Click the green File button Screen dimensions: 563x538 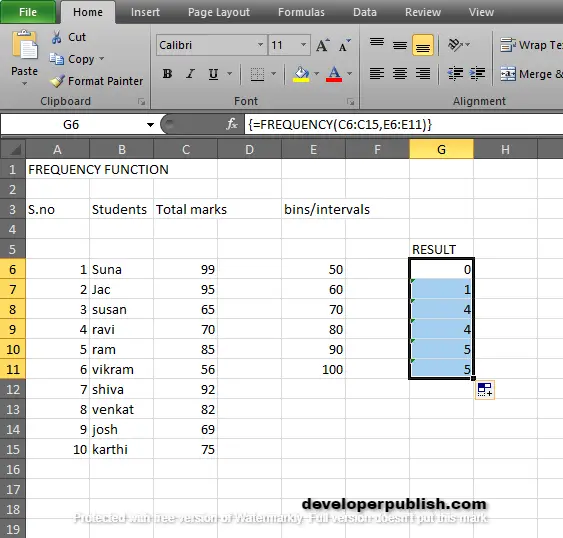tap(28, 12)
